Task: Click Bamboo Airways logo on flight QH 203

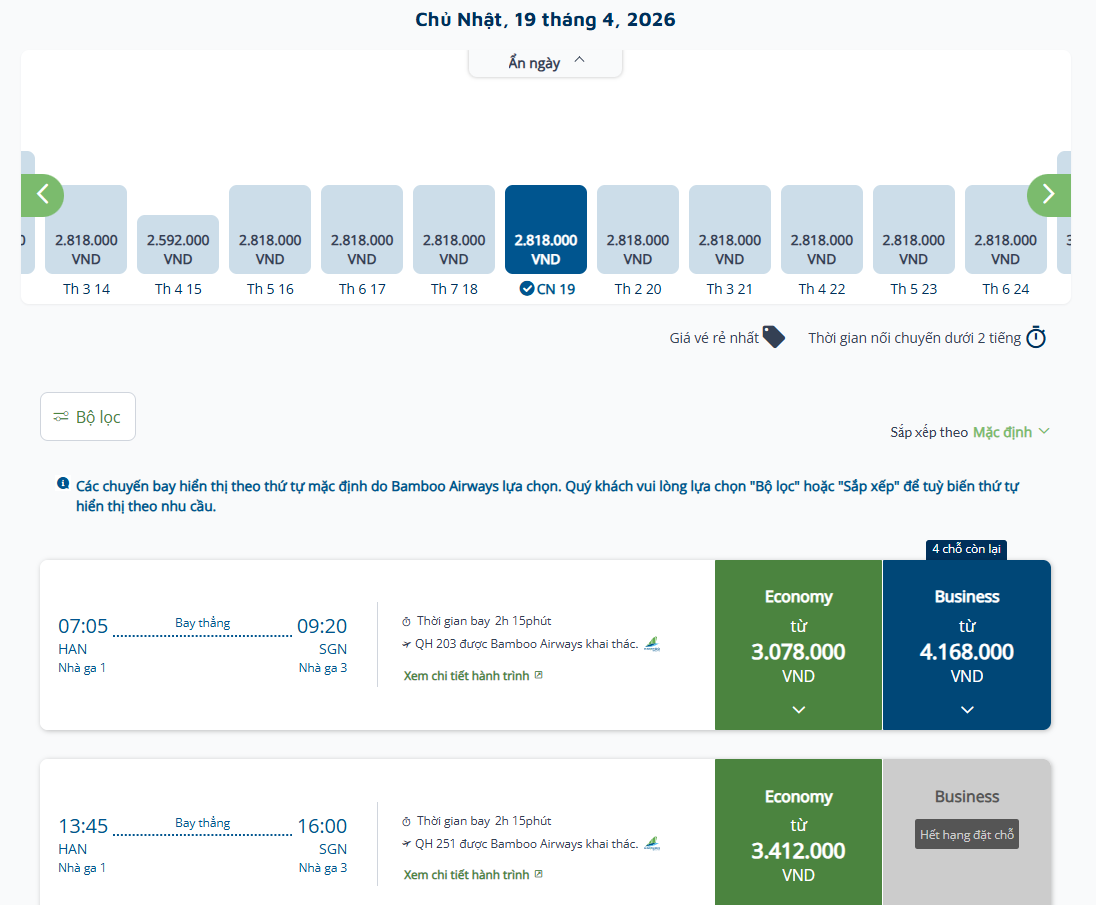Action: 652,644
